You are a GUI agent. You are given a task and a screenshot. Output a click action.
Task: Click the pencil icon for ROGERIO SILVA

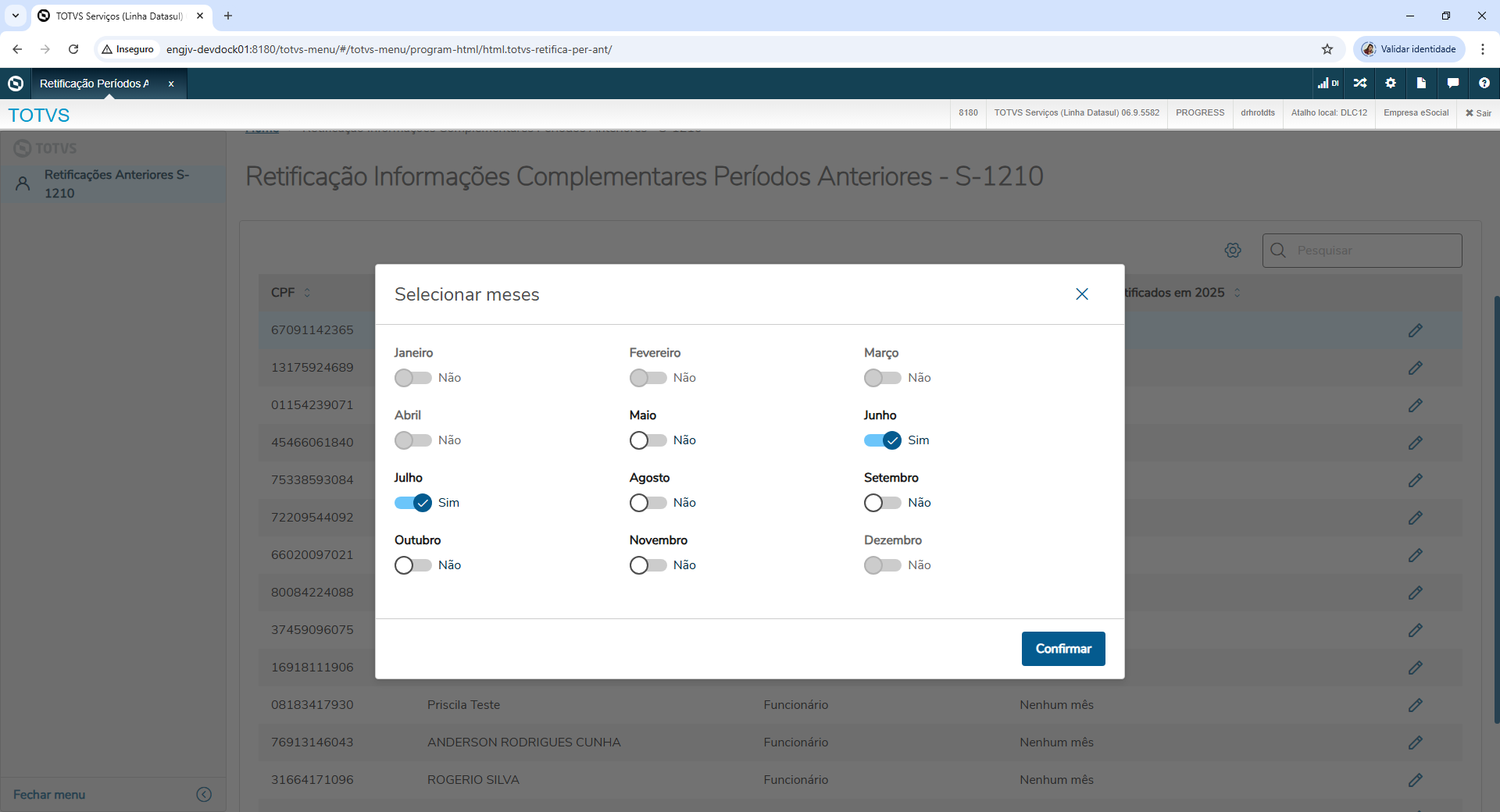(1415, 780)
